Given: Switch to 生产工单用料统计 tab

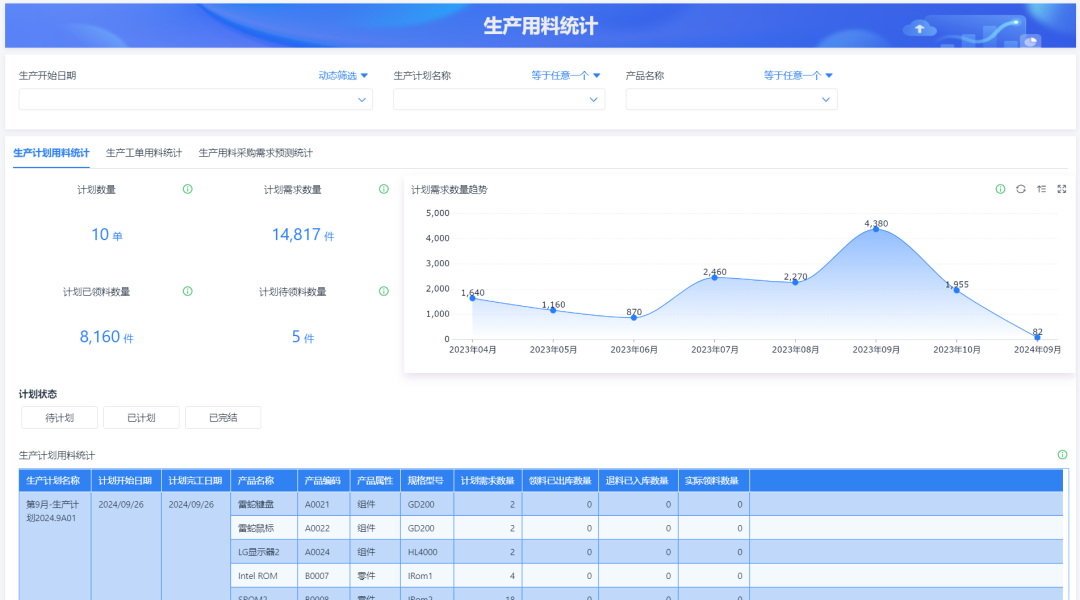Looking at the screenshot, I should point(144,153).
